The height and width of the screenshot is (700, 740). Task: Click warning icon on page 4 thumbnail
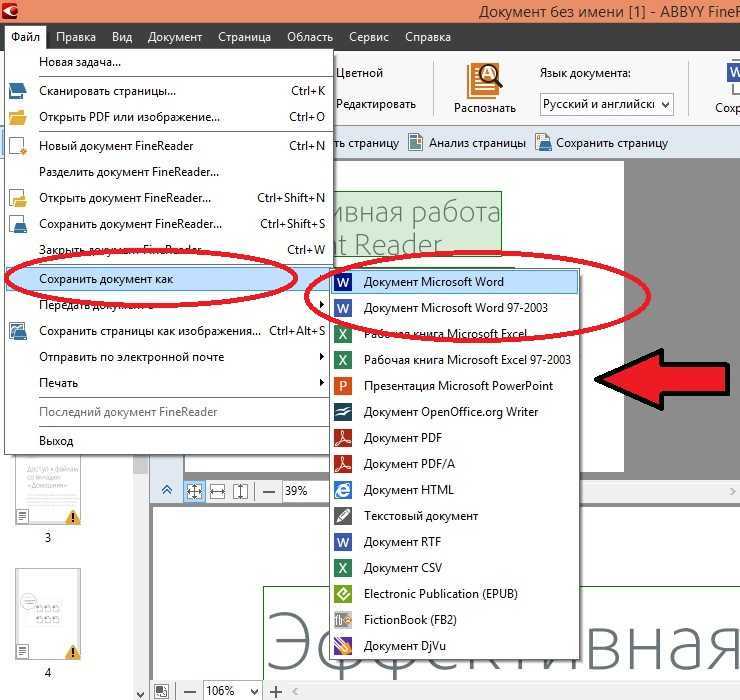pos(73,652)
